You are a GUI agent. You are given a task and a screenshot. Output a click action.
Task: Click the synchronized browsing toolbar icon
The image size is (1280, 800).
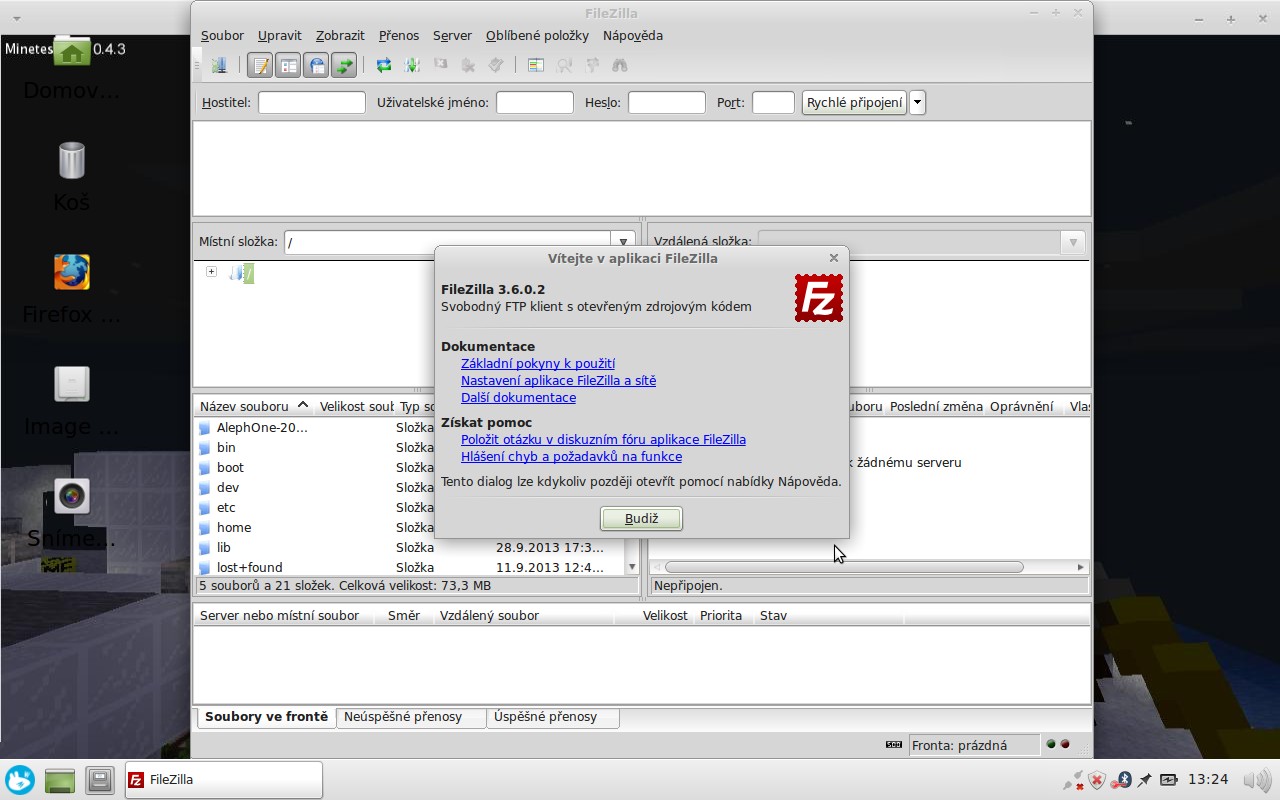(x=592, y=65)
